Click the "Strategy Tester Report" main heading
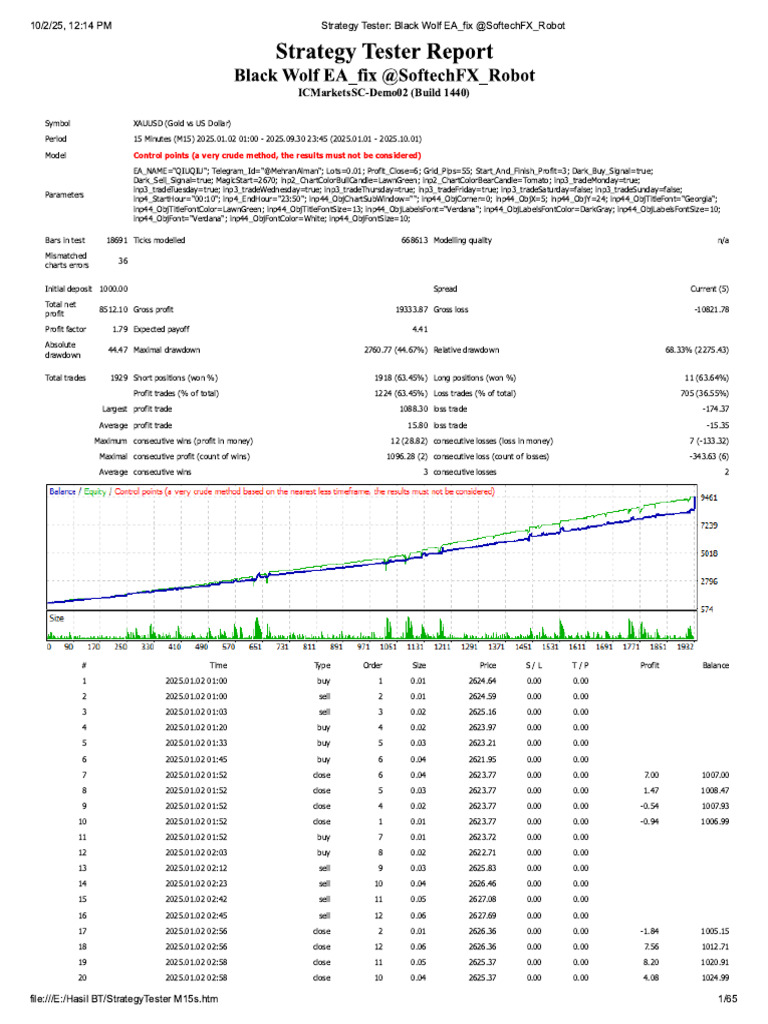This screenshot has width=768, height=1024. click(384, 51)
